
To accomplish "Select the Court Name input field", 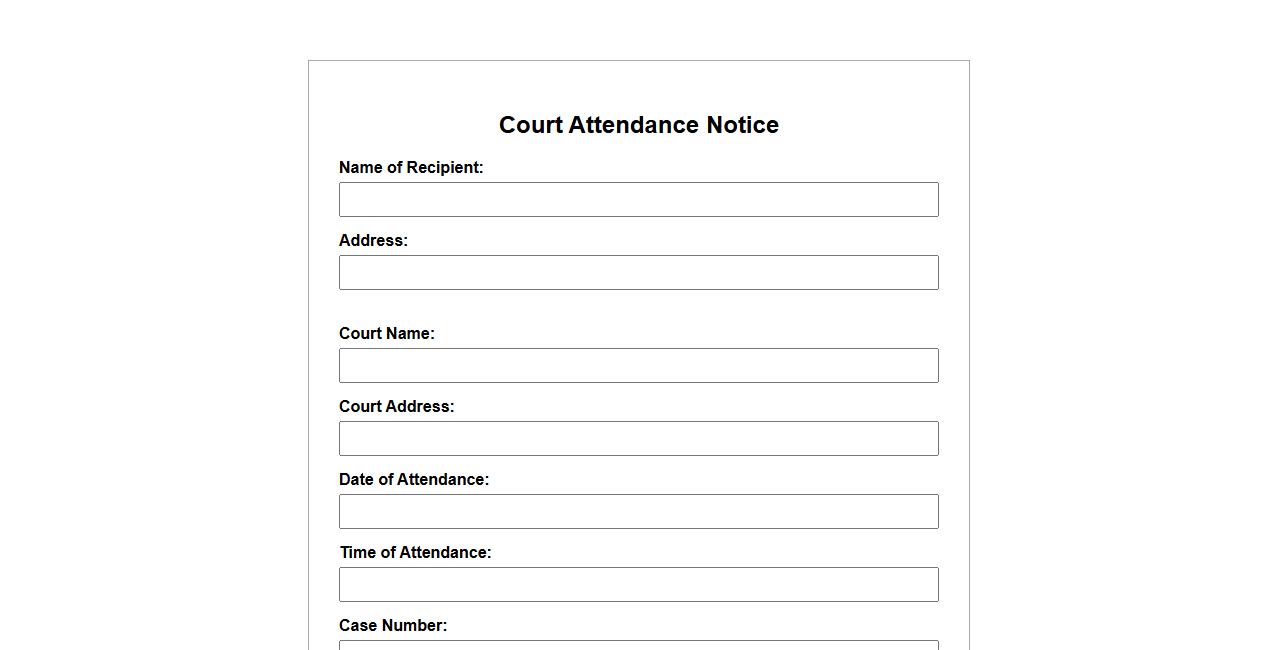I will [x=638, y=365].
